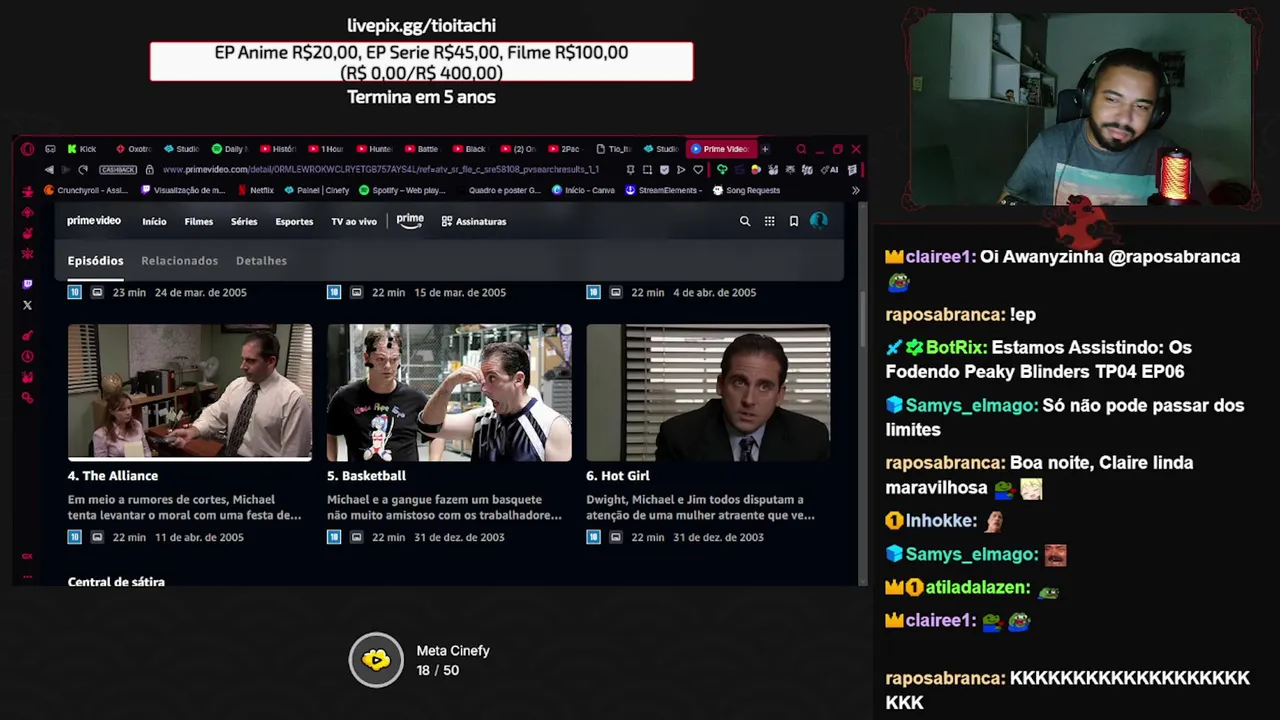The image size is (1280, 720).
Task: Open Séries in Prime Video nav
Action: [244, 221]
